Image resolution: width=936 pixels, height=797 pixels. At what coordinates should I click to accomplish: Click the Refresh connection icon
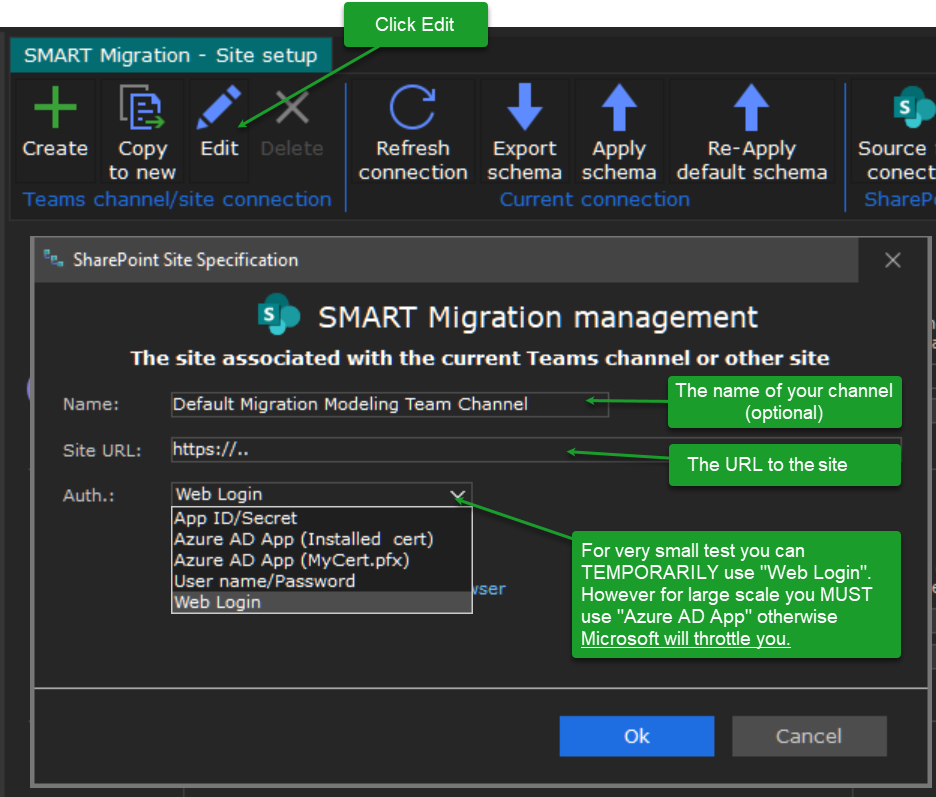(x=412, y=107)
